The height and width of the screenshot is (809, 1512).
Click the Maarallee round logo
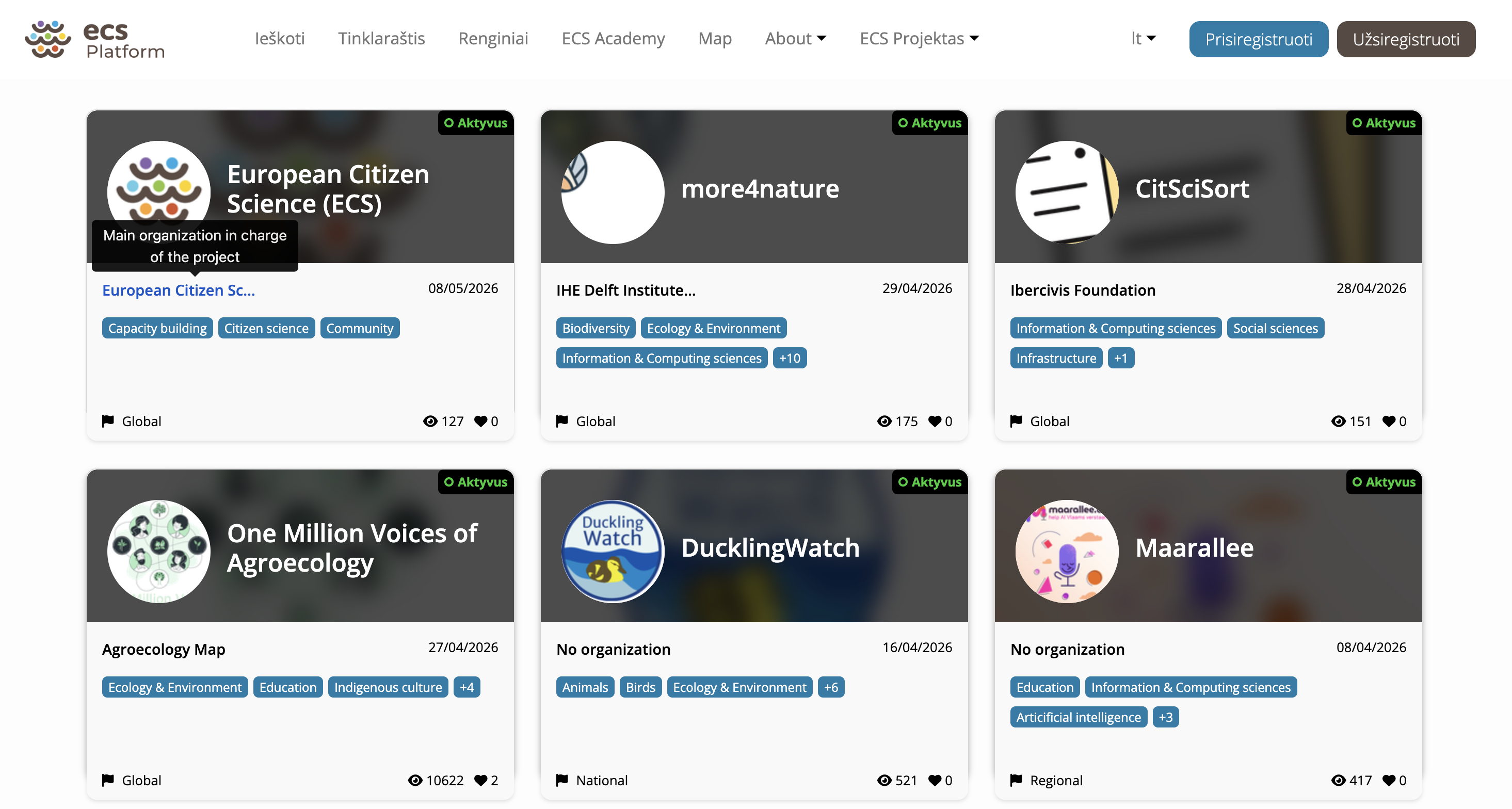pyautogui.click(x=1067, y=552)
